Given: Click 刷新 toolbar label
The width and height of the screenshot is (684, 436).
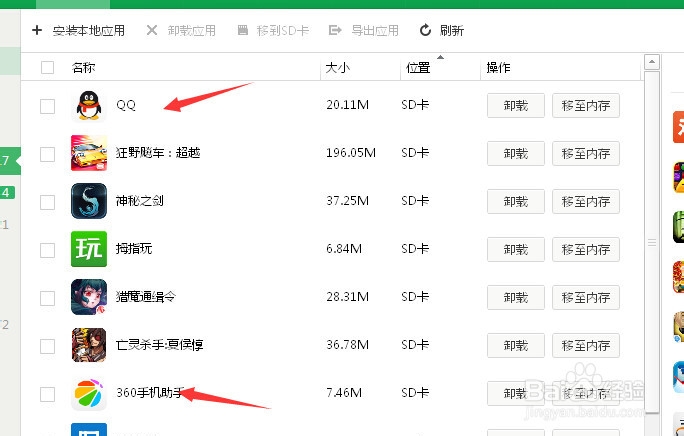Looking at the screenshot, I should pyautogui.click(x=452, y=31).
